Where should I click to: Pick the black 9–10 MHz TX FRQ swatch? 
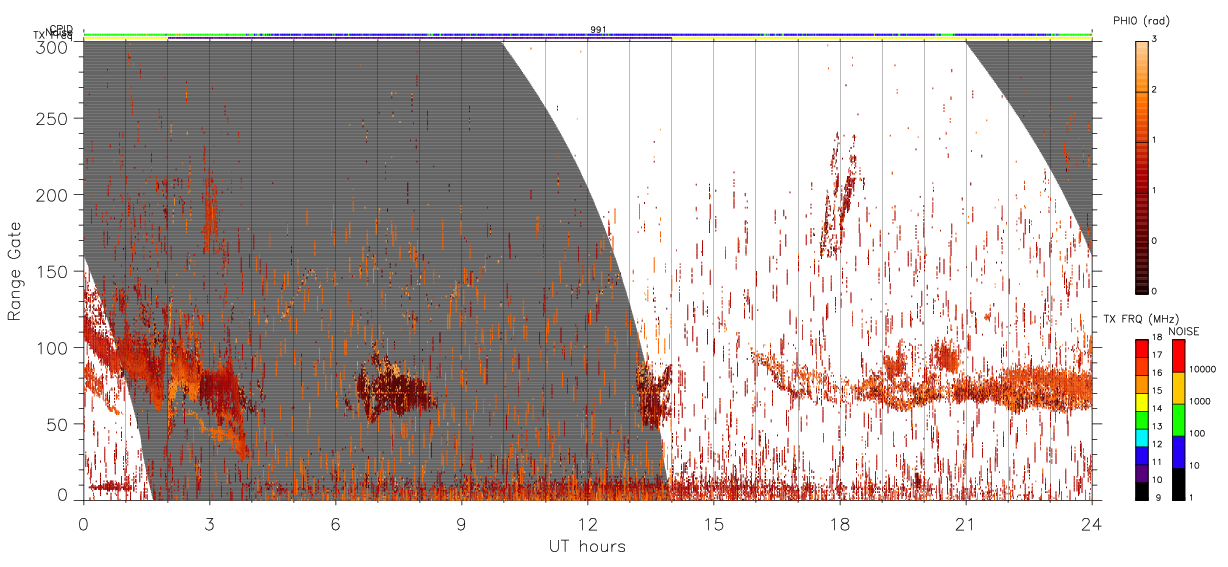(1141, 489)
